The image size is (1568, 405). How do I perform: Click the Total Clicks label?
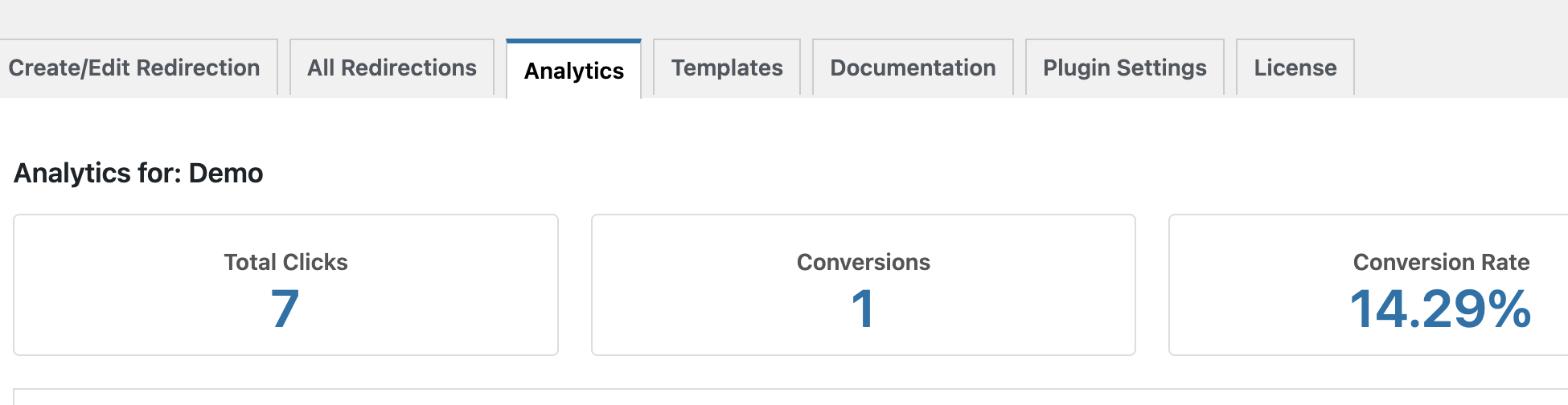click(x=285, y=262)
